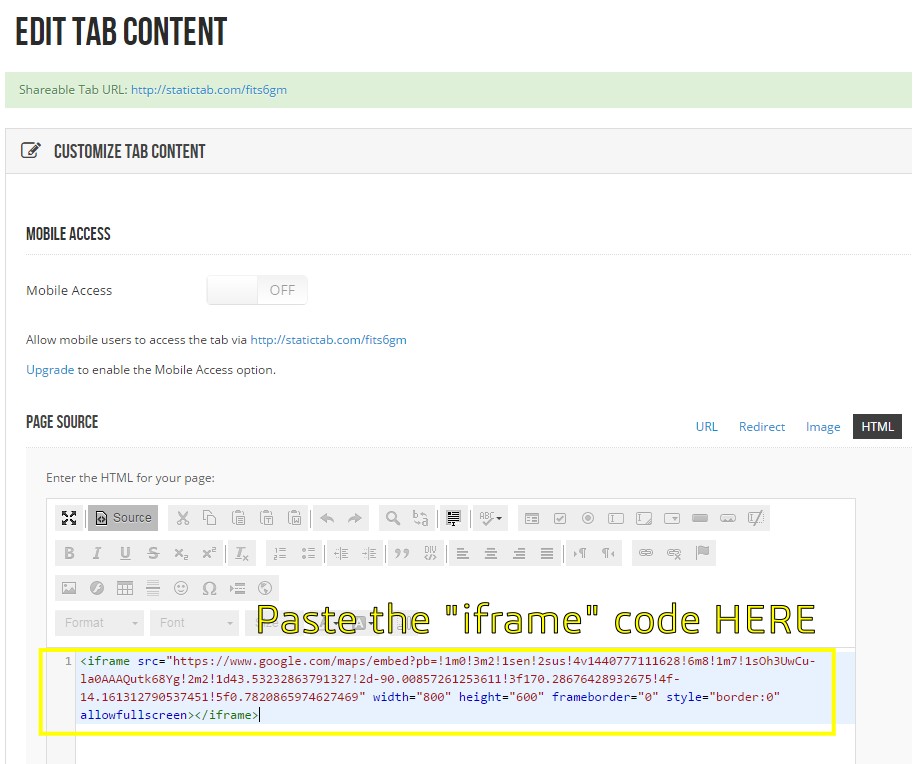The width and height of the screenshot is (920, 764).
Task: Toggle subscript formatting
Action: click(181, 553)
